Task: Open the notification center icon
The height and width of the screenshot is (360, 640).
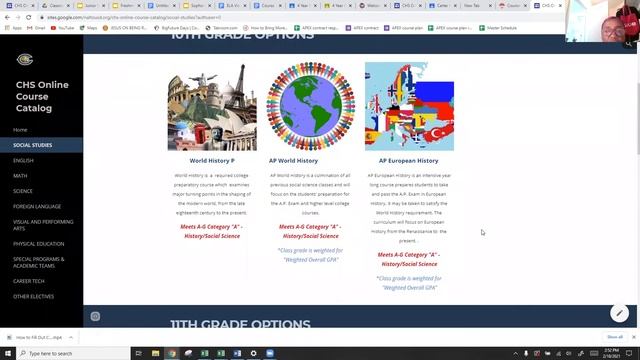Action: 629,353
